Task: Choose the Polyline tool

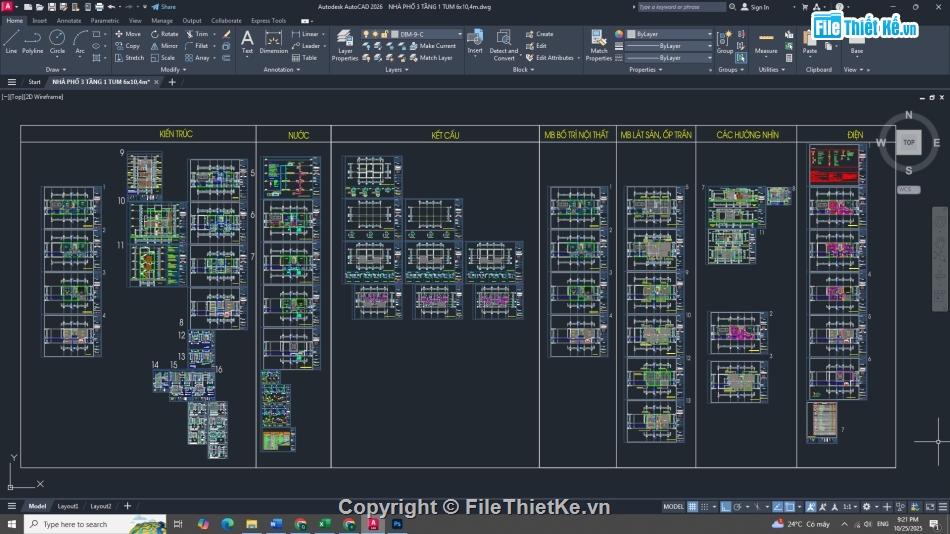Action: coord(33,40)
